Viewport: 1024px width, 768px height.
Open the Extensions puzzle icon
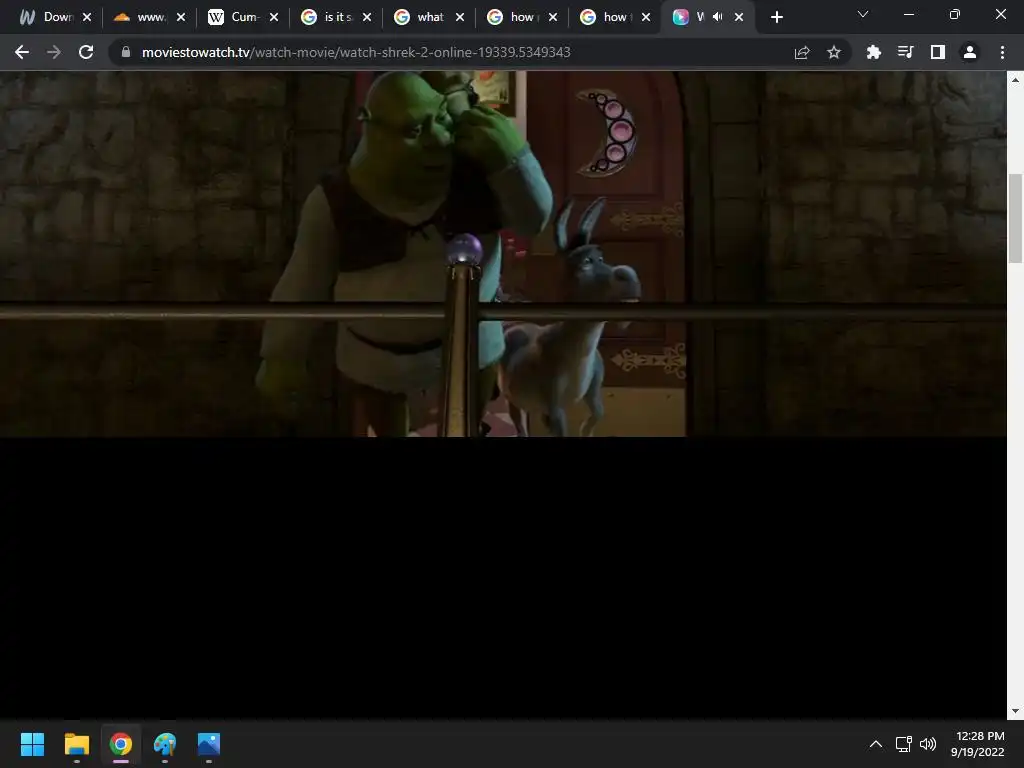(873, 52)
